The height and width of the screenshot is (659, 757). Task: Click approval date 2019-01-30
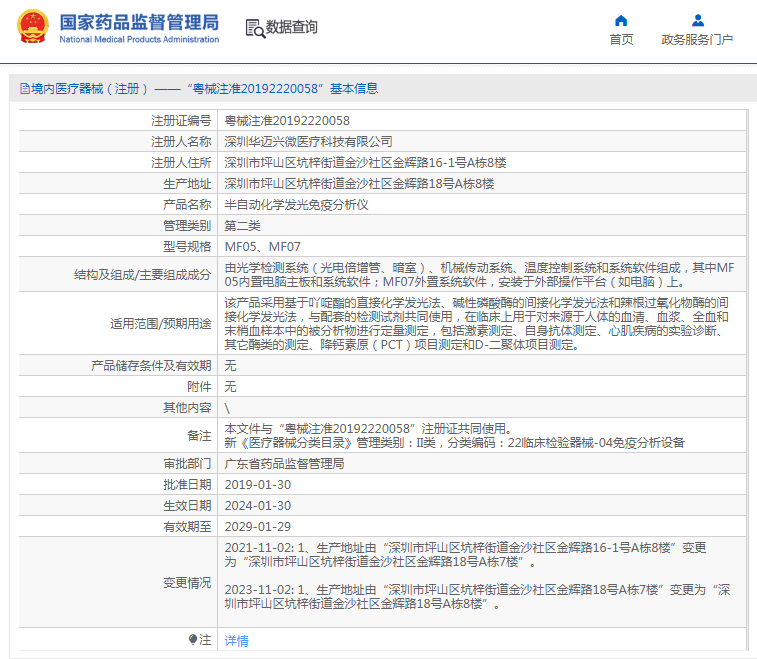click(258, 485)
